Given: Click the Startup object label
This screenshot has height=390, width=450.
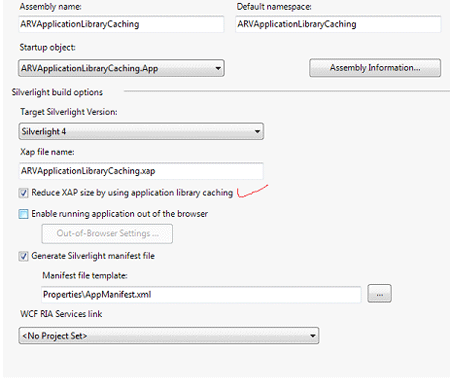Looking at the screenshot, I should [47, 48].
